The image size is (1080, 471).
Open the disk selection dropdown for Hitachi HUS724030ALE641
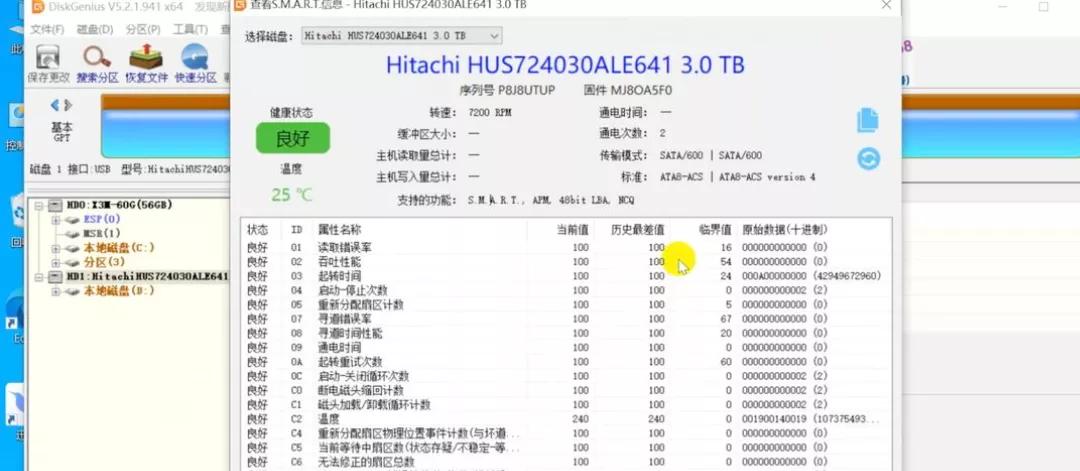(x=402, y=36)
